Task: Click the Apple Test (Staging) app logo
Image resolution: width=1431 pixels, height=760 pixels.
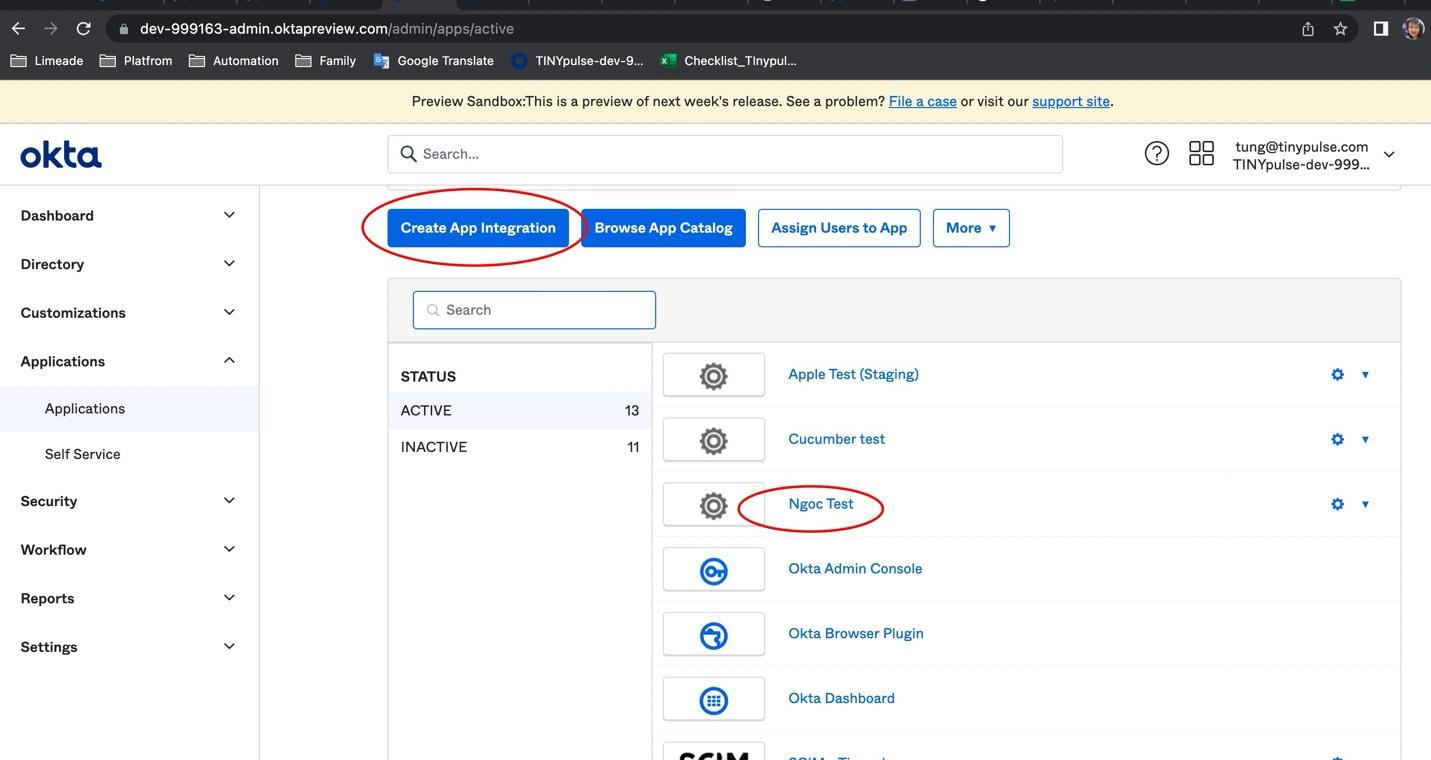Action: [x=714, y=375]
